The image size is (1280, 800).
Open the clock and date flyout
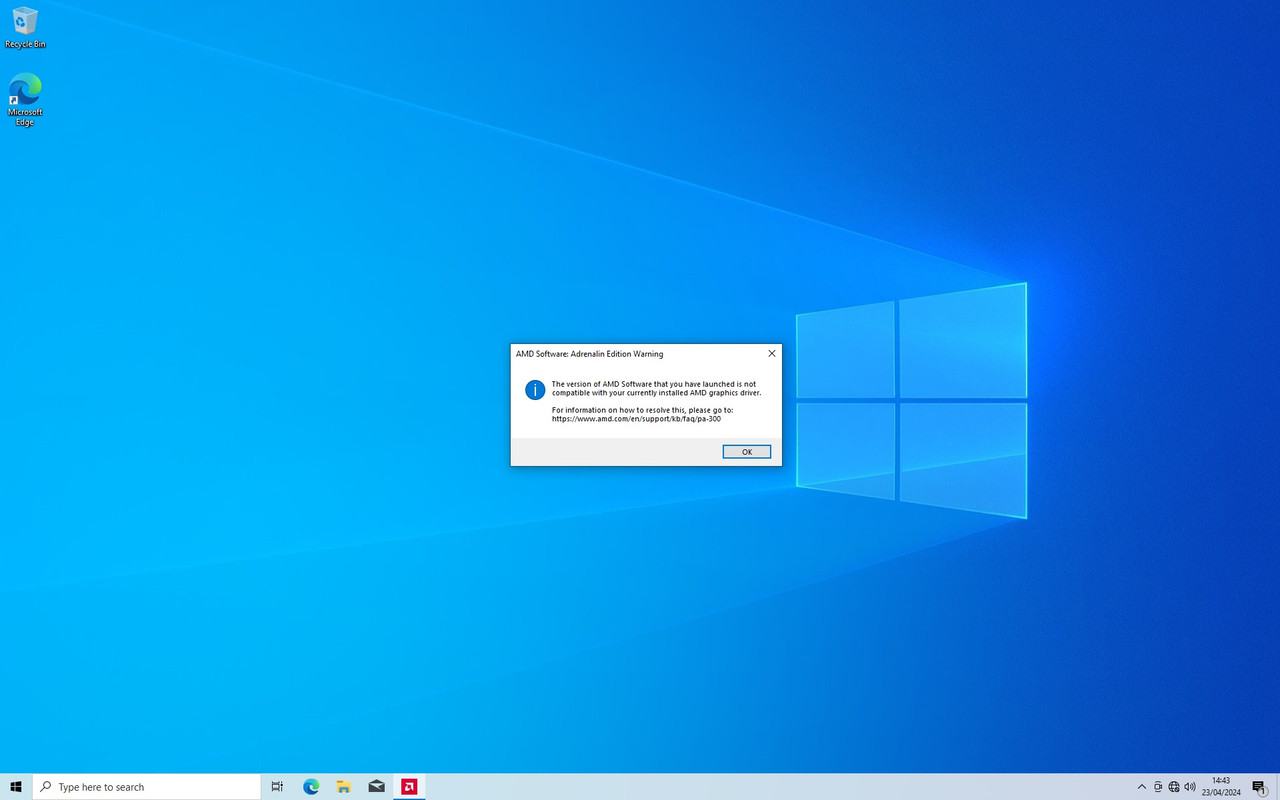pos(1221,787)
